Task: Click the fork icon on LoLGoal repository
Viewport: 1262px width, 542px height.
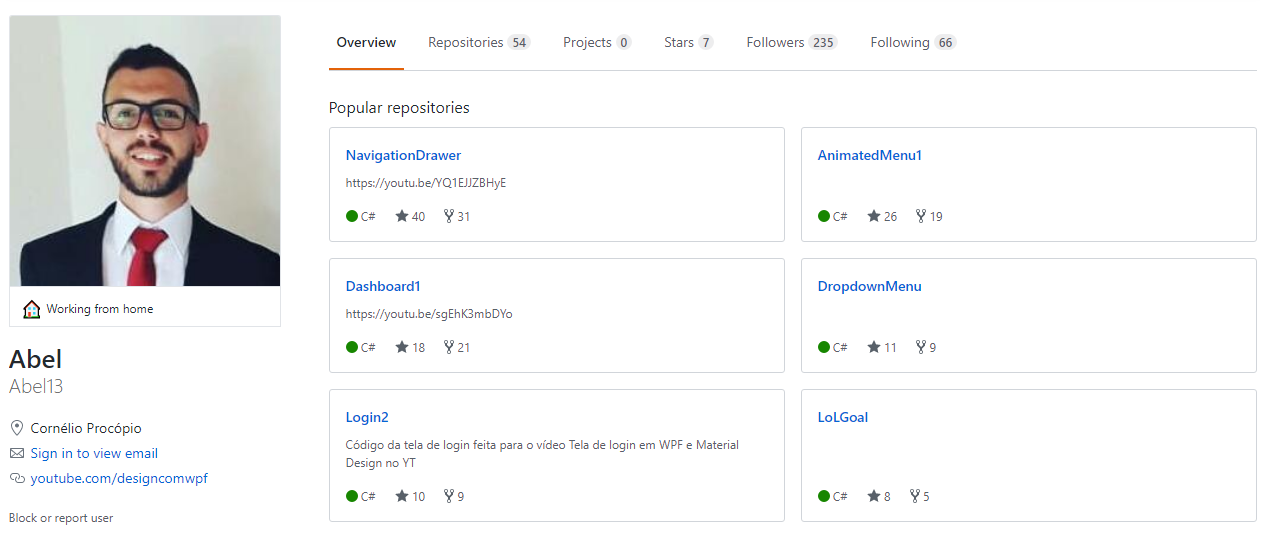Action: [x=914, y=496]
